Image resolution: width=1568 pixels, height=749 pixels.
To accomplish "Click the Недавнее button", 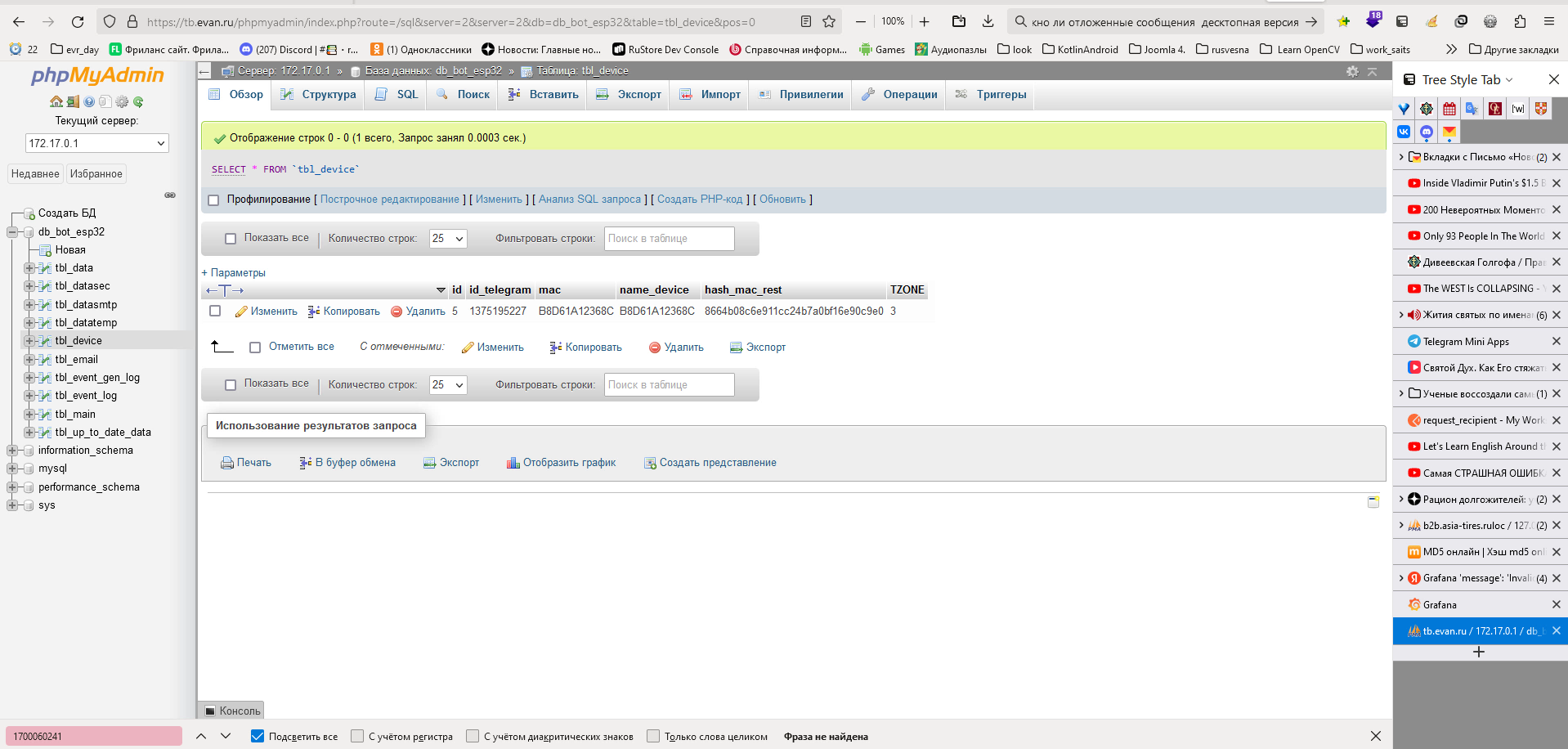I will pos(35,174).
